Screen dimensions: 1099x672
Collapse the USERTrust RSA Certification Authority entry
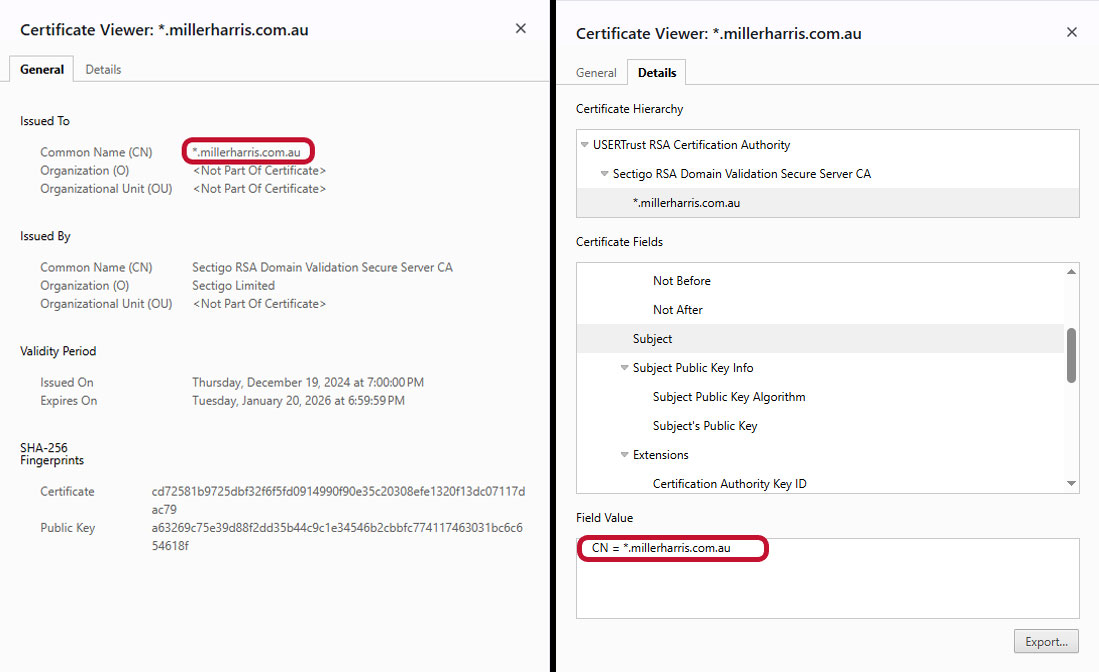[x=584, y=144]
